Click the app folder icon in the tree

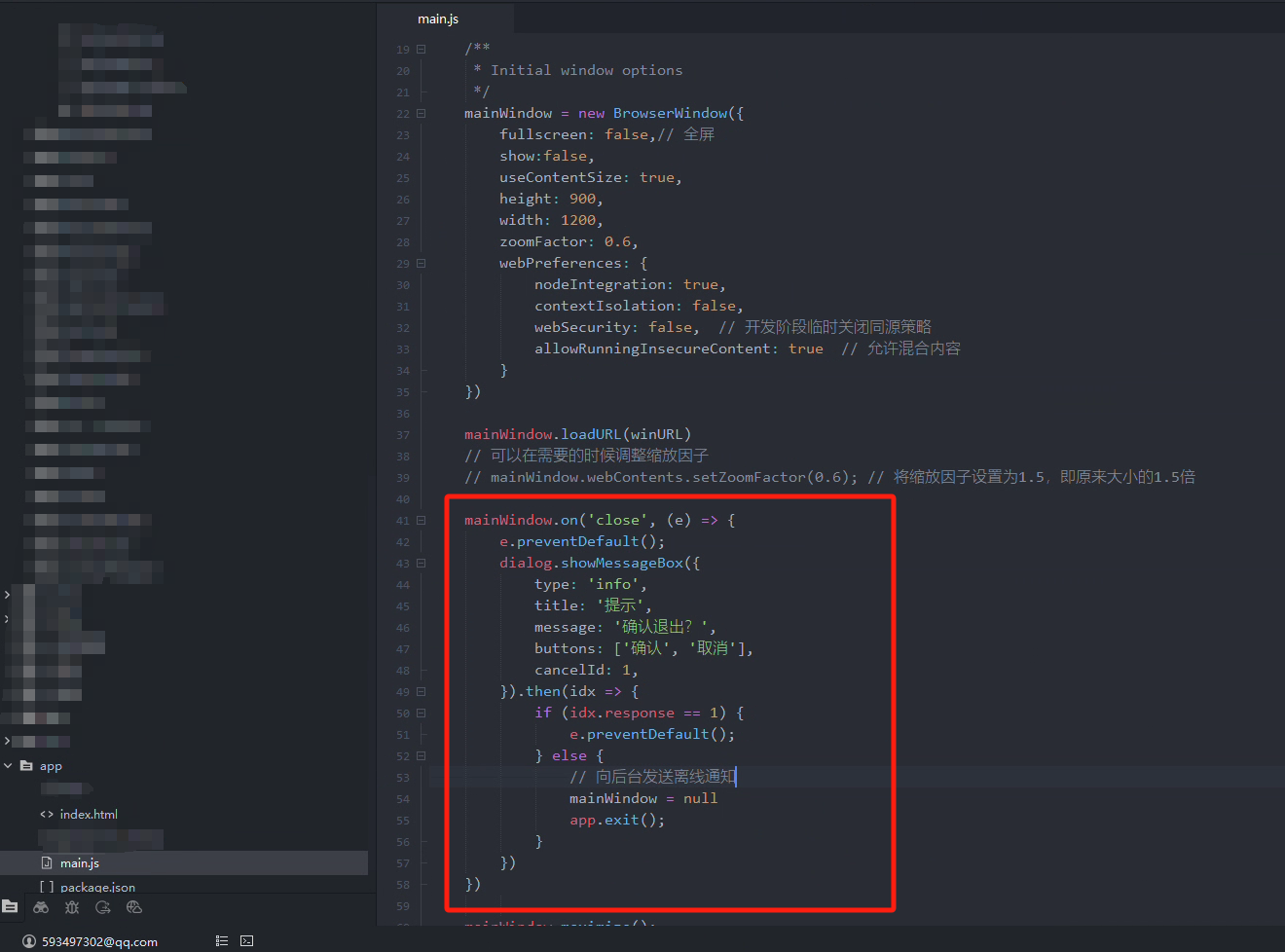[x=26, y=766]
